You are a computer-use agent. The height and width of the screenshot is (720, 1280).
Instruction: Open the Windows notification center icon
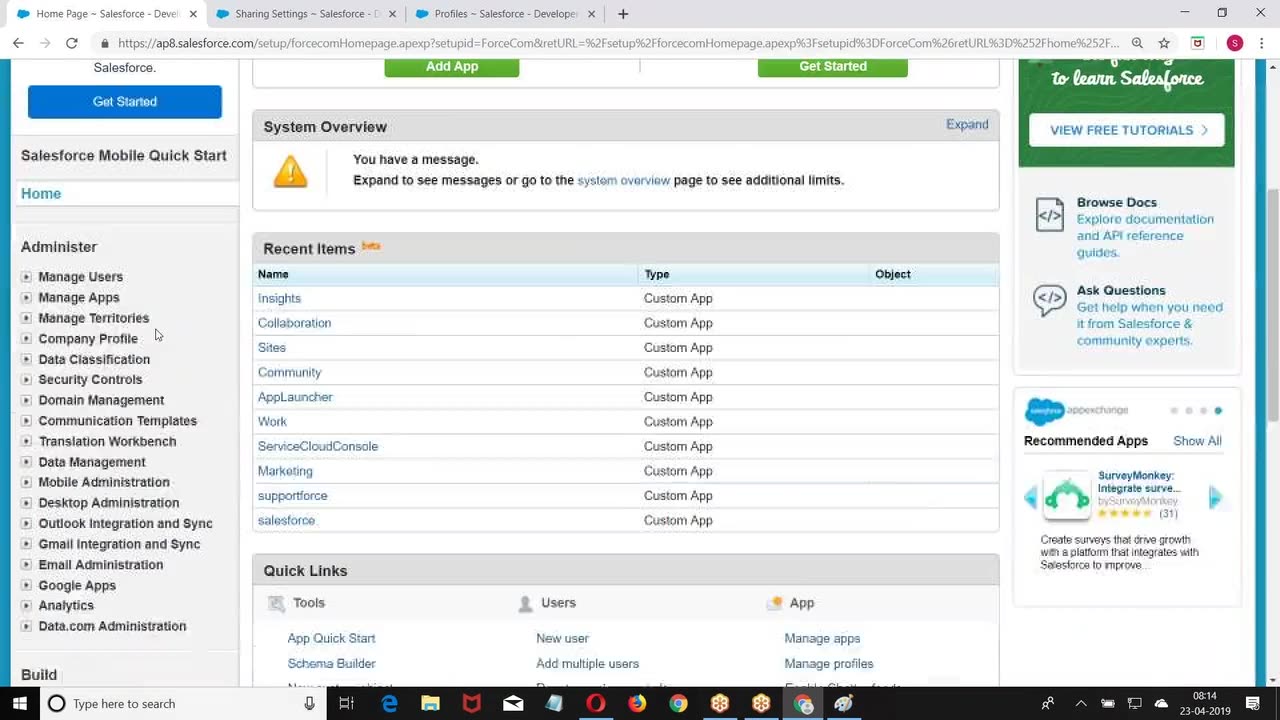(1253, 704)
